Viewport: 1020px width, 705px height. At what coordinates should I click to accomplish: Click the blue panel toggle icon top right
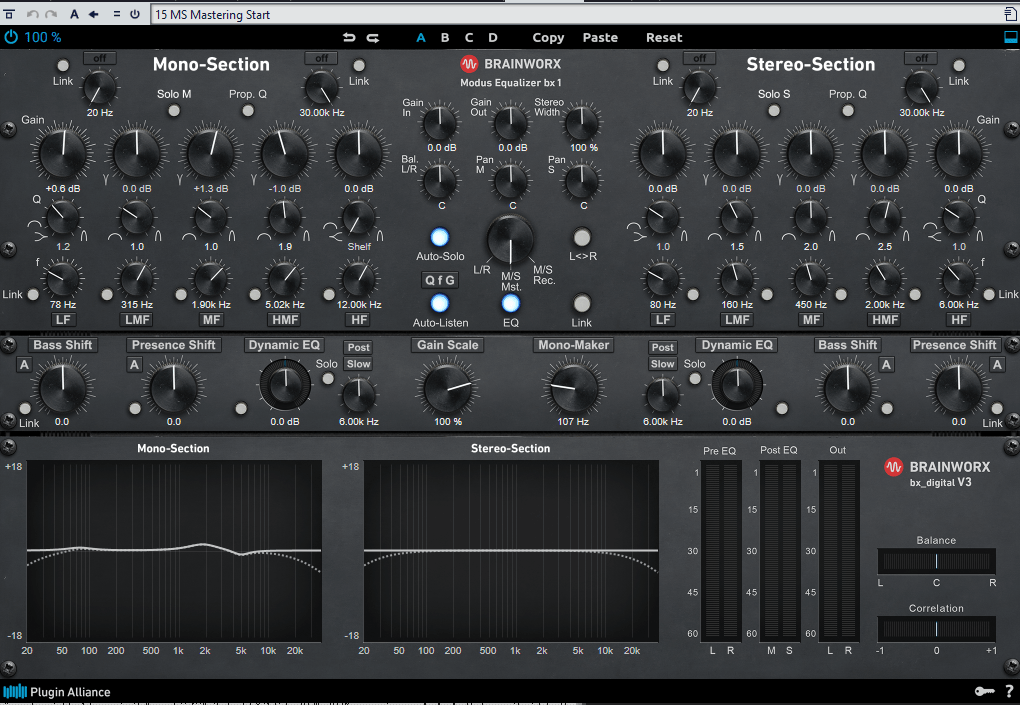[1009, 37]
